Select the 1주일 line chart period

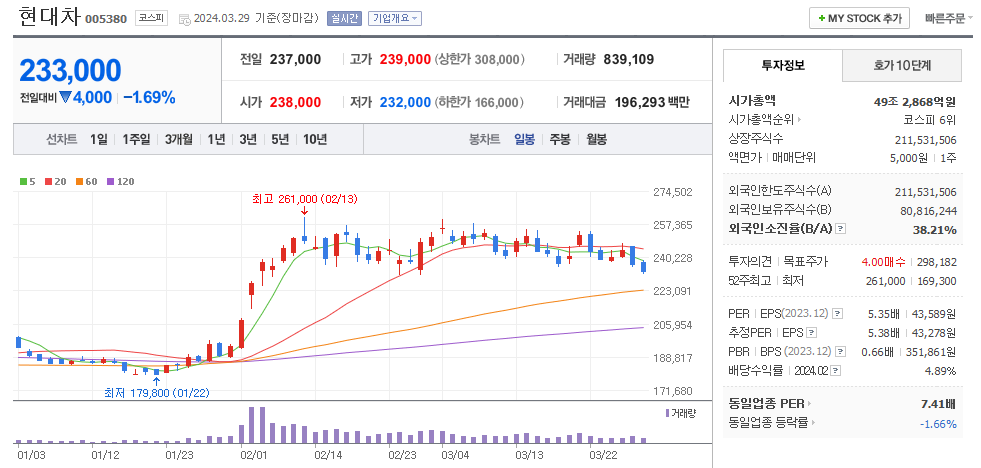pos(136,140)
